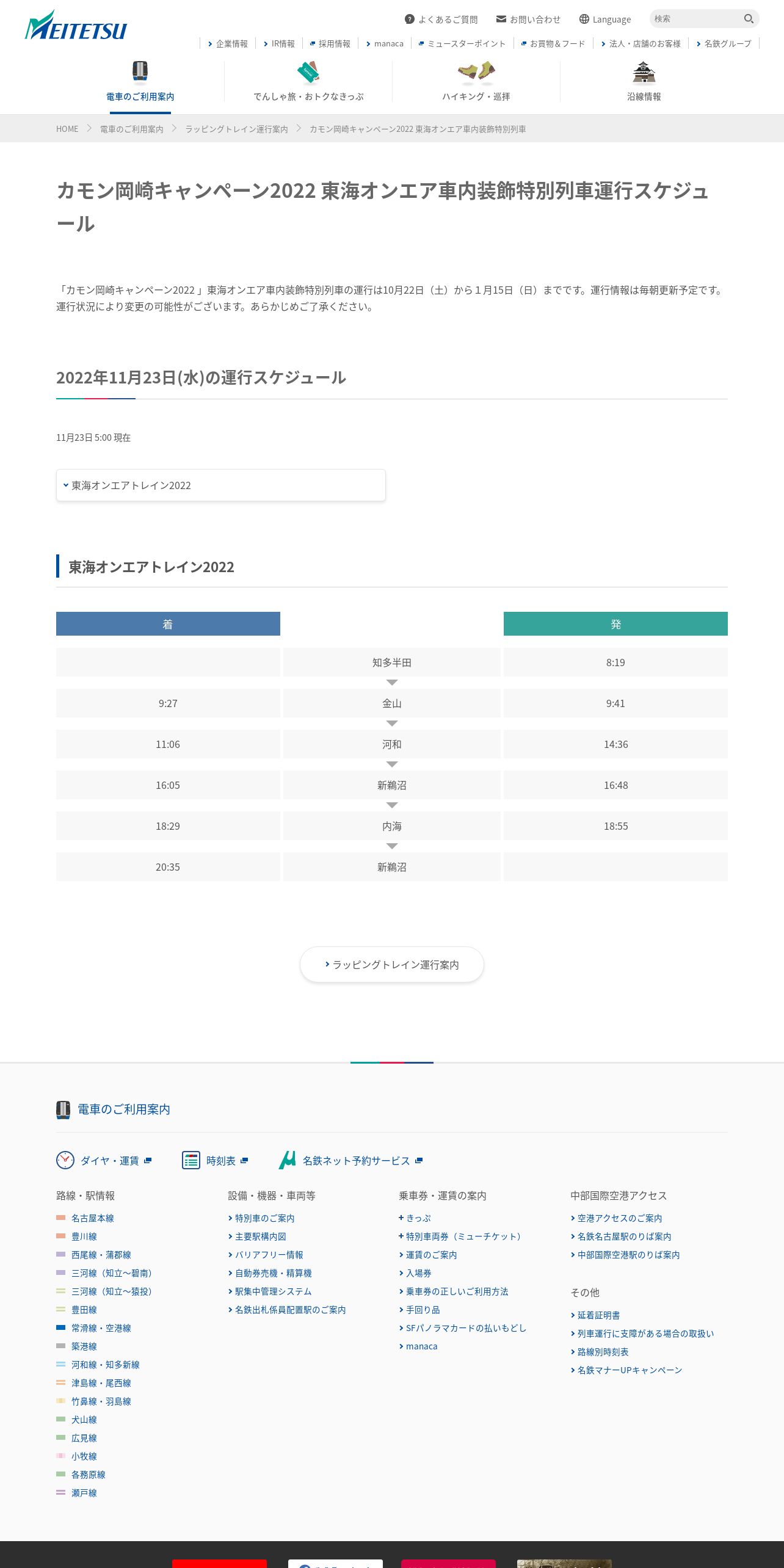Screen dimensions: 784x1568
Task: Open the よくあるご質問 menu item
Action: pyautogui.click(x=441, y=20)
